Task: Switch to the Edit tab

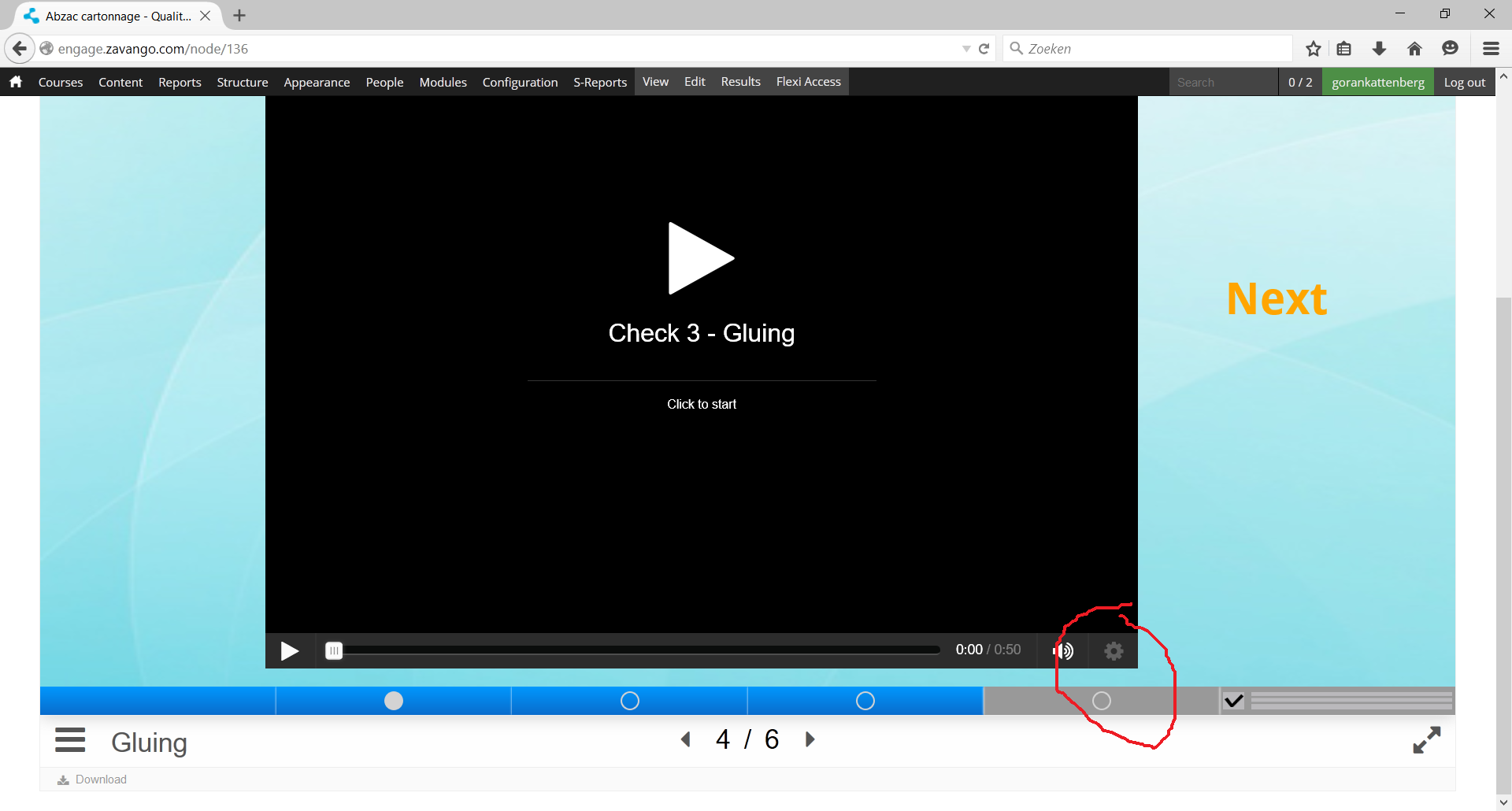Action: pos(695,82)
